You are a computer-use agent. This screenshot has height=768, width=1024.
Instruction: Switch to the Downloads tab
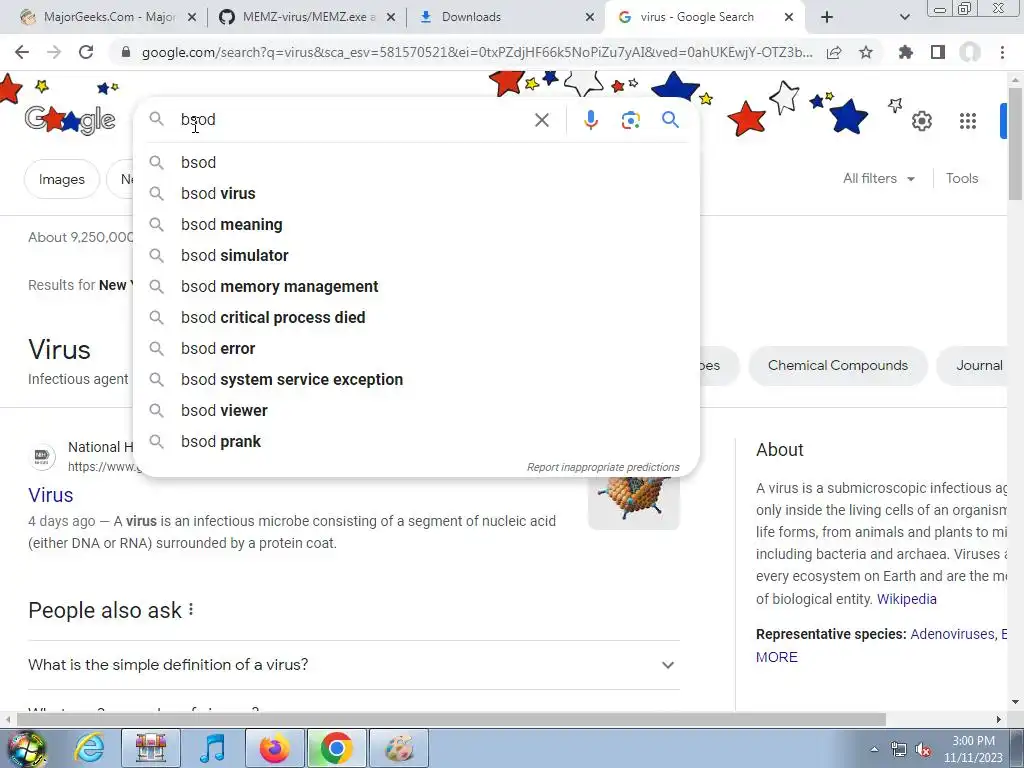coord(506,17)
